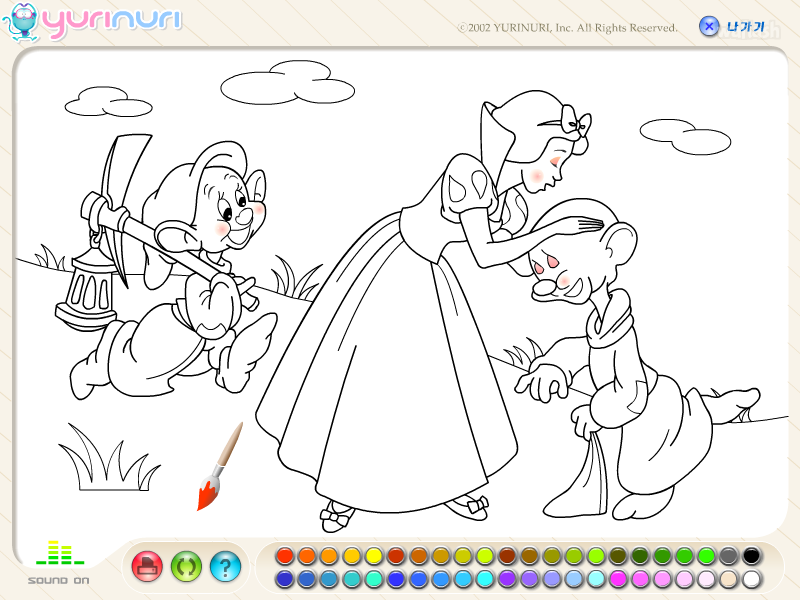Image resolution: width=800 pixels, height=600 pixels.
Task: Fill the small cloud at top left
Action: click(x=108, y=102)
